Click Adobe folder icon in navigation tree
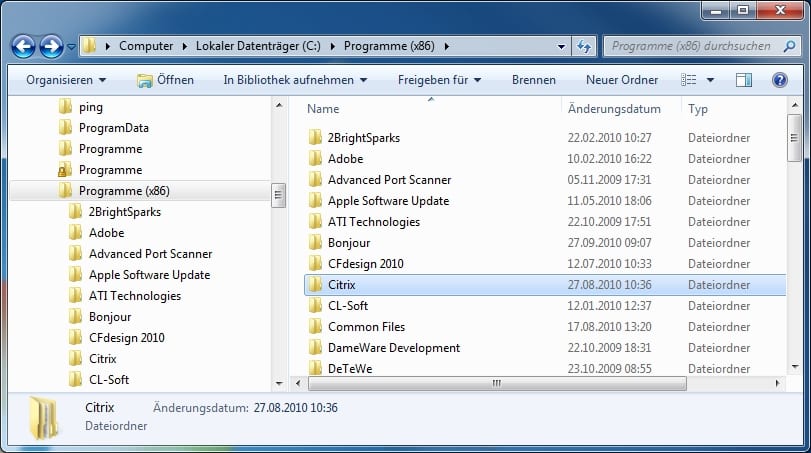 tap(76, 233)
